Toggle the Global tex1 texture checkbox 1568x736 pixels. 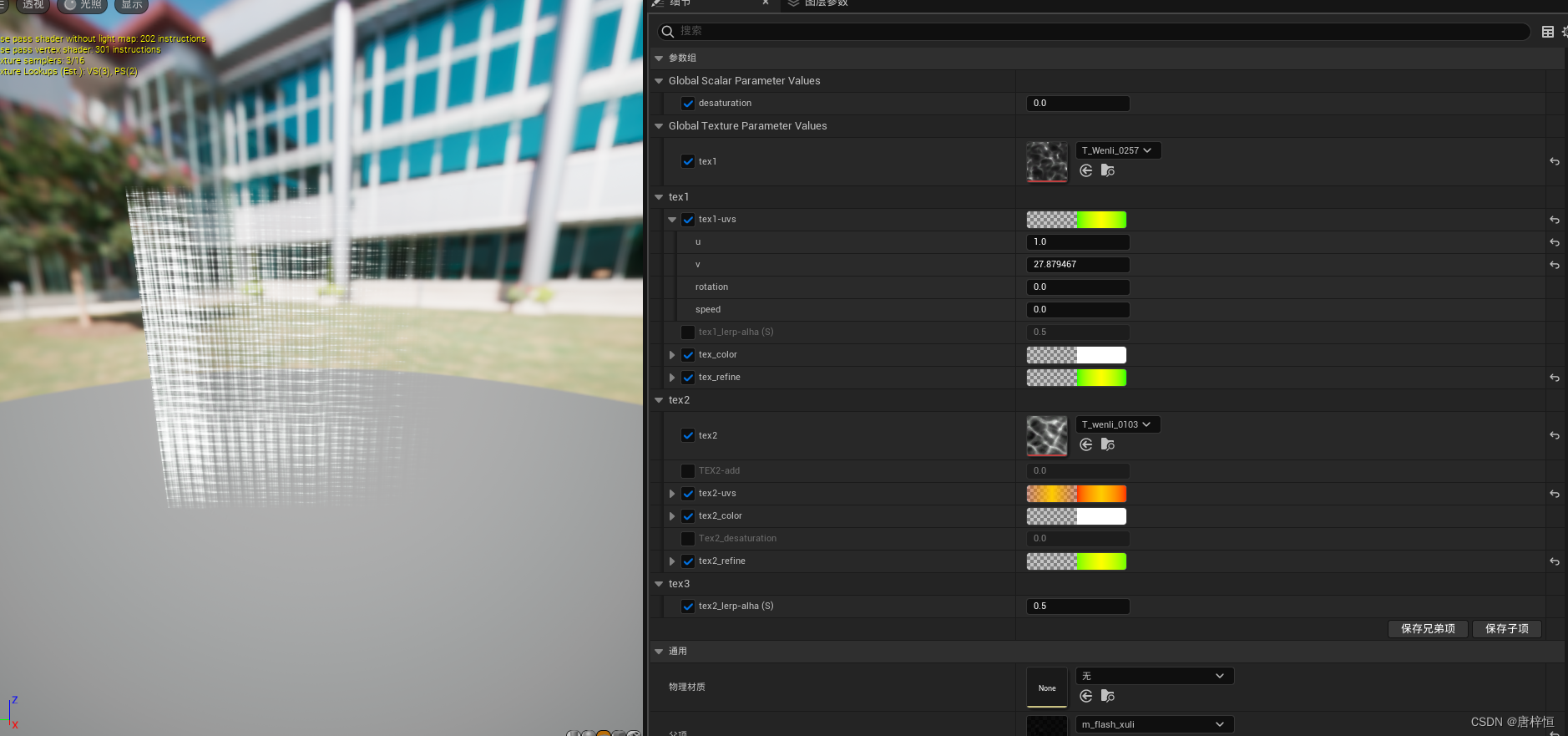(688, 161)
